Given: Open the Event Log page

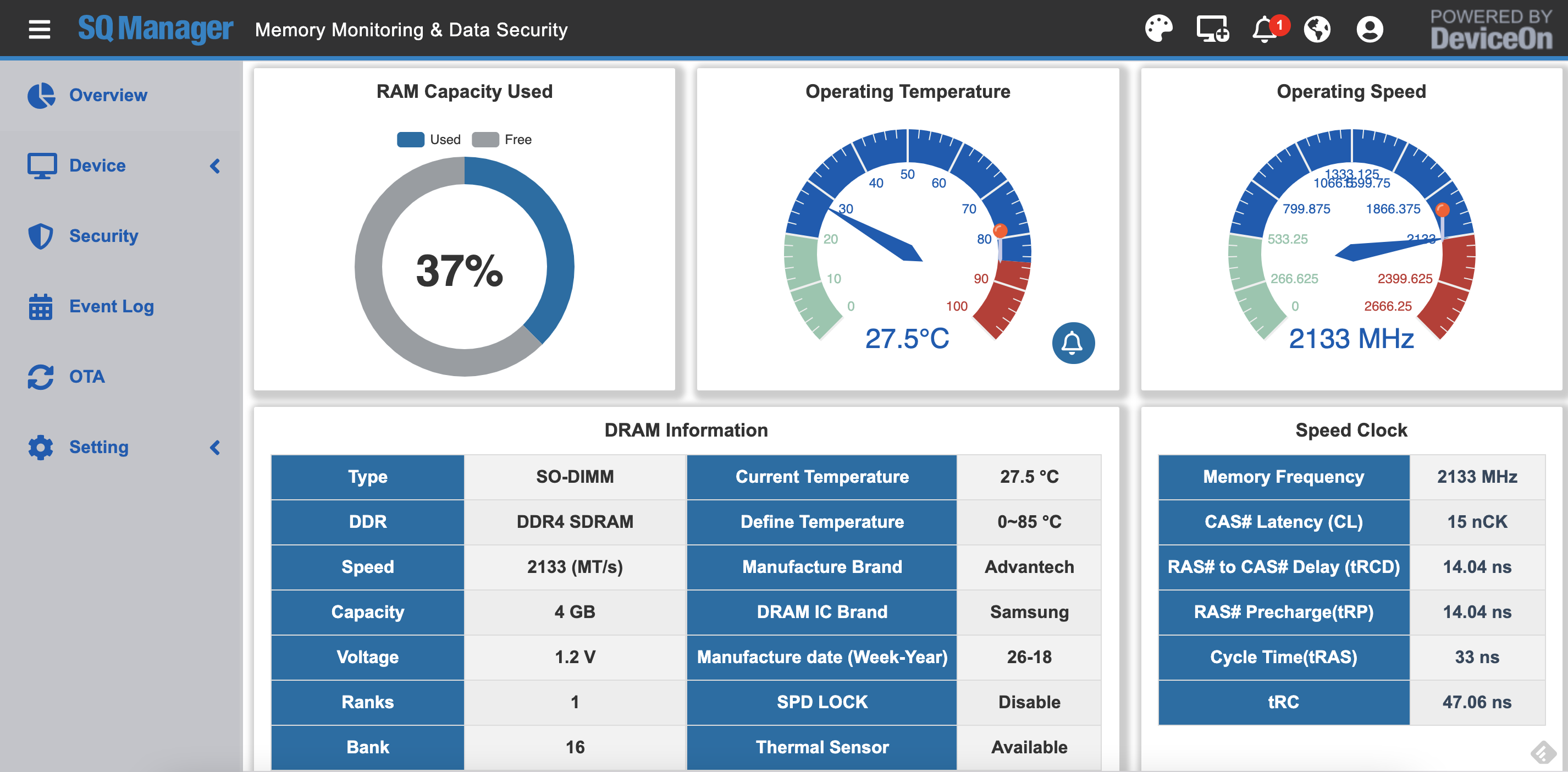Looking at the screenshot, I should click(x=112, y=306).
